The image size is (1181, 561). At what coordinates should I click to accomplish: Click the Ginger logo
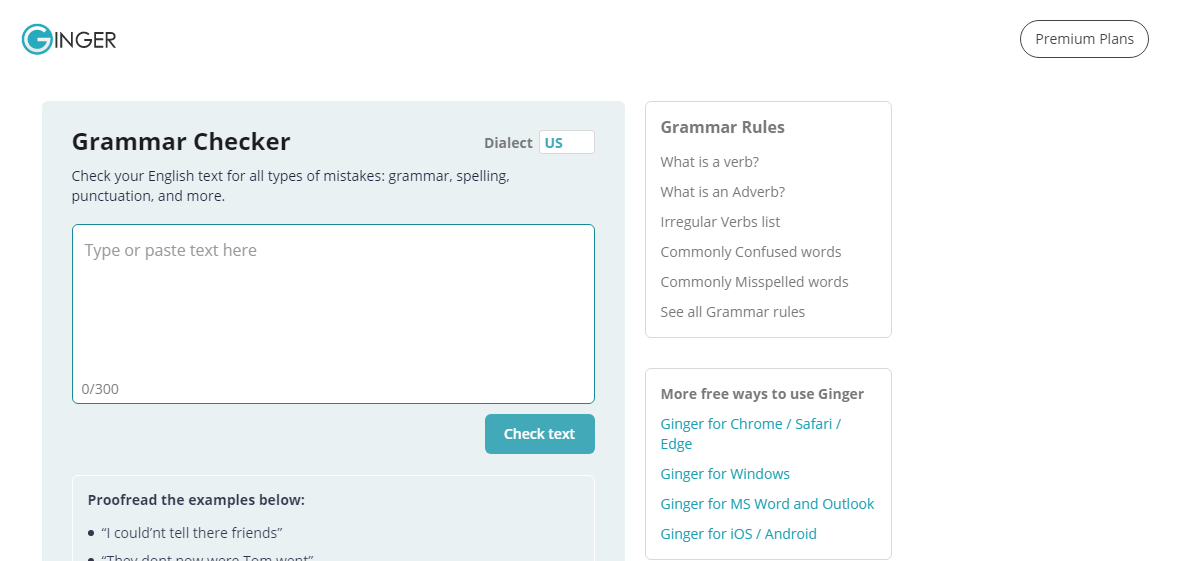69,40
